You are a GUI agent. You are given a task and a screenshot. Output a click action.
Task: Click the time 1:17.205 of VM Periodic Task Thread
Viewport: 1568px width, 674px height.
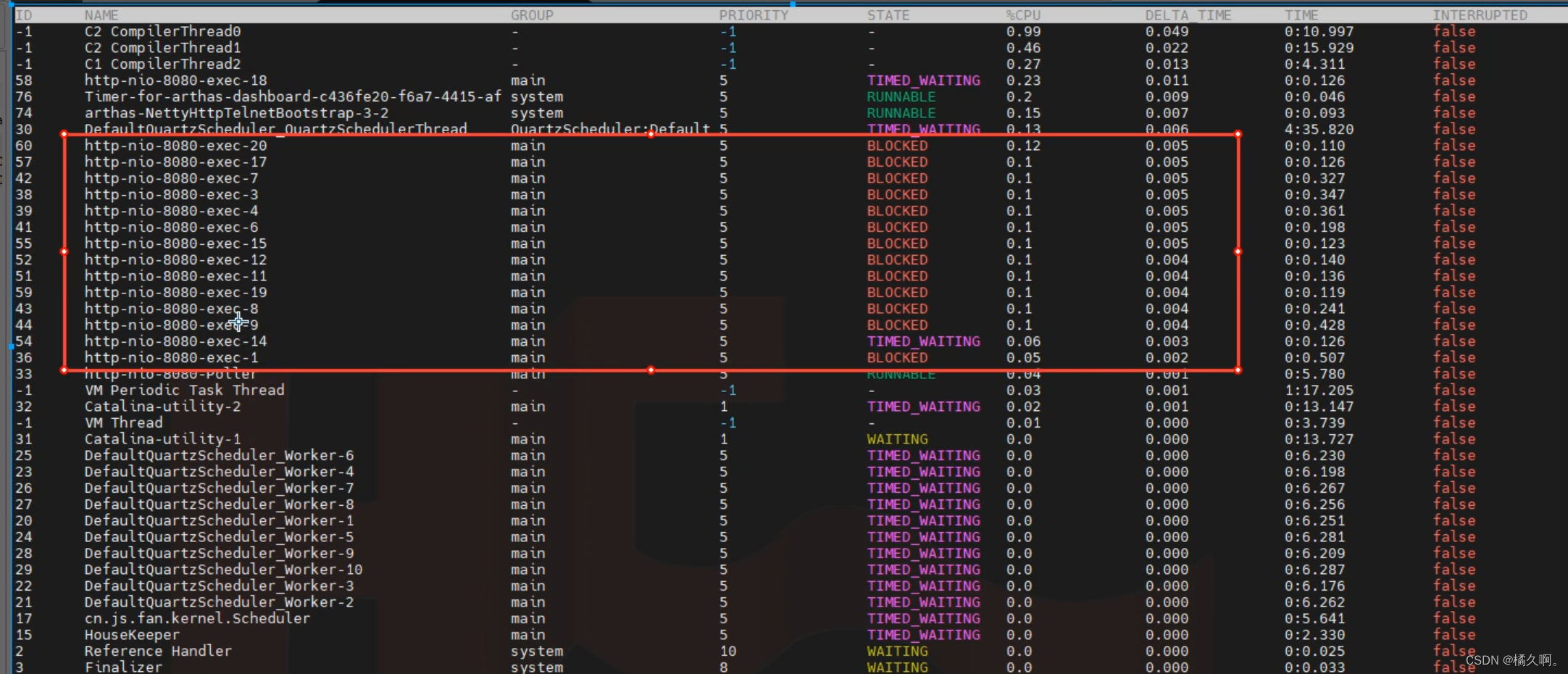1319,391
